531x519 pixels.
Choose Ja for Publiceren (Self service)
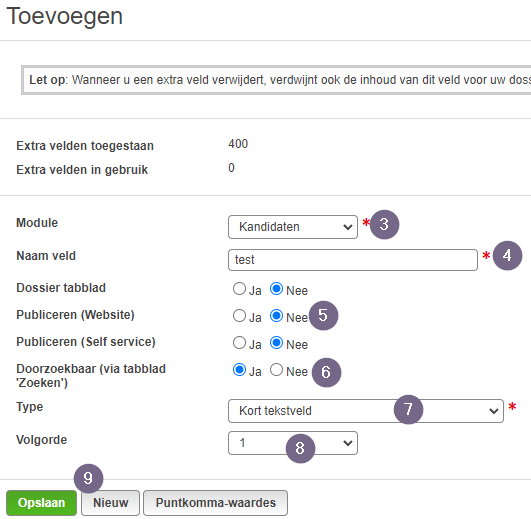point(239,343)
